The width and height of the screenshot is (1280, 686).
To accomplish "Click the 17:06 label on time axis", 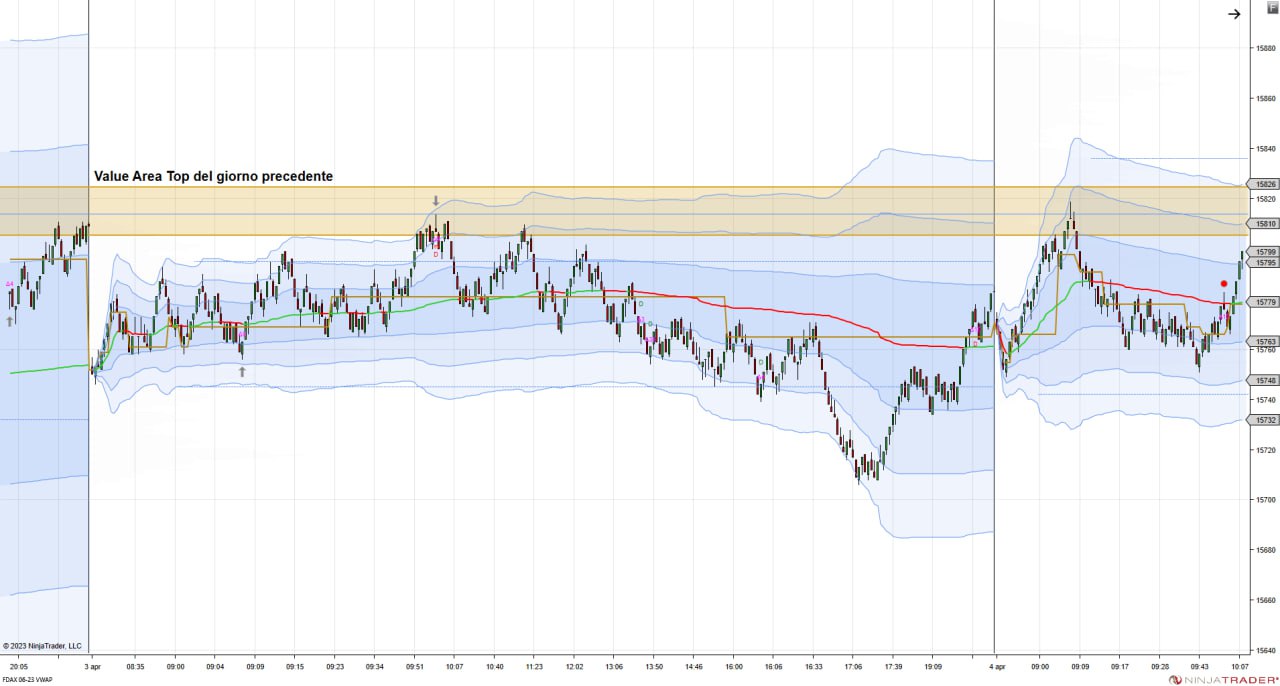I will (x=853, y=665).
